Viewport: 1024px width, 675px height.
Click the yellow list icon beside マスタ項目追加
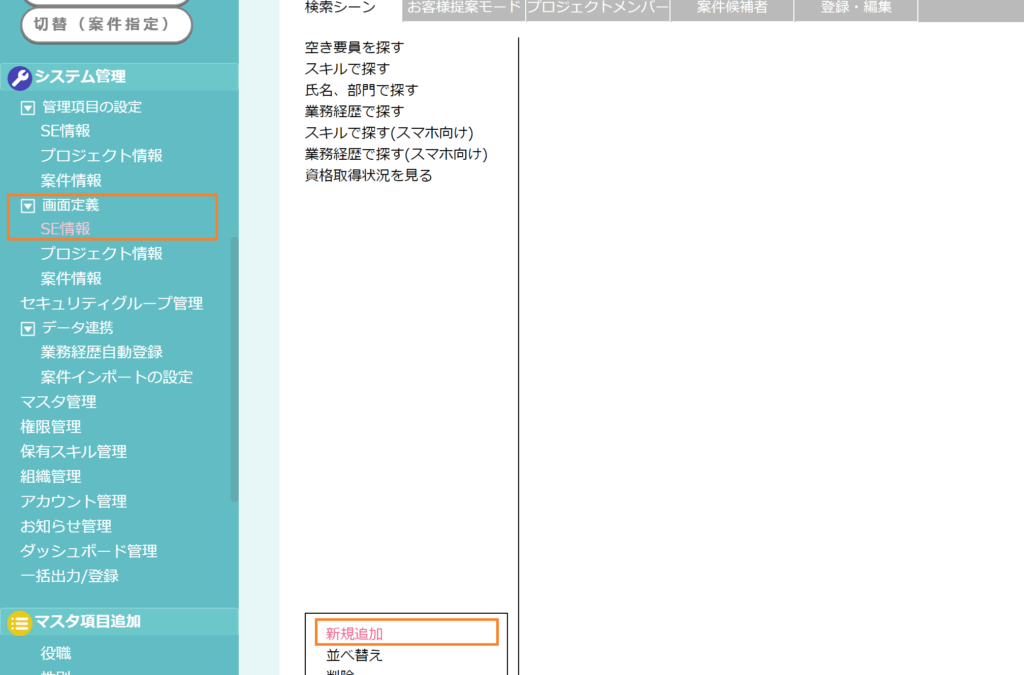pos(19,622)
